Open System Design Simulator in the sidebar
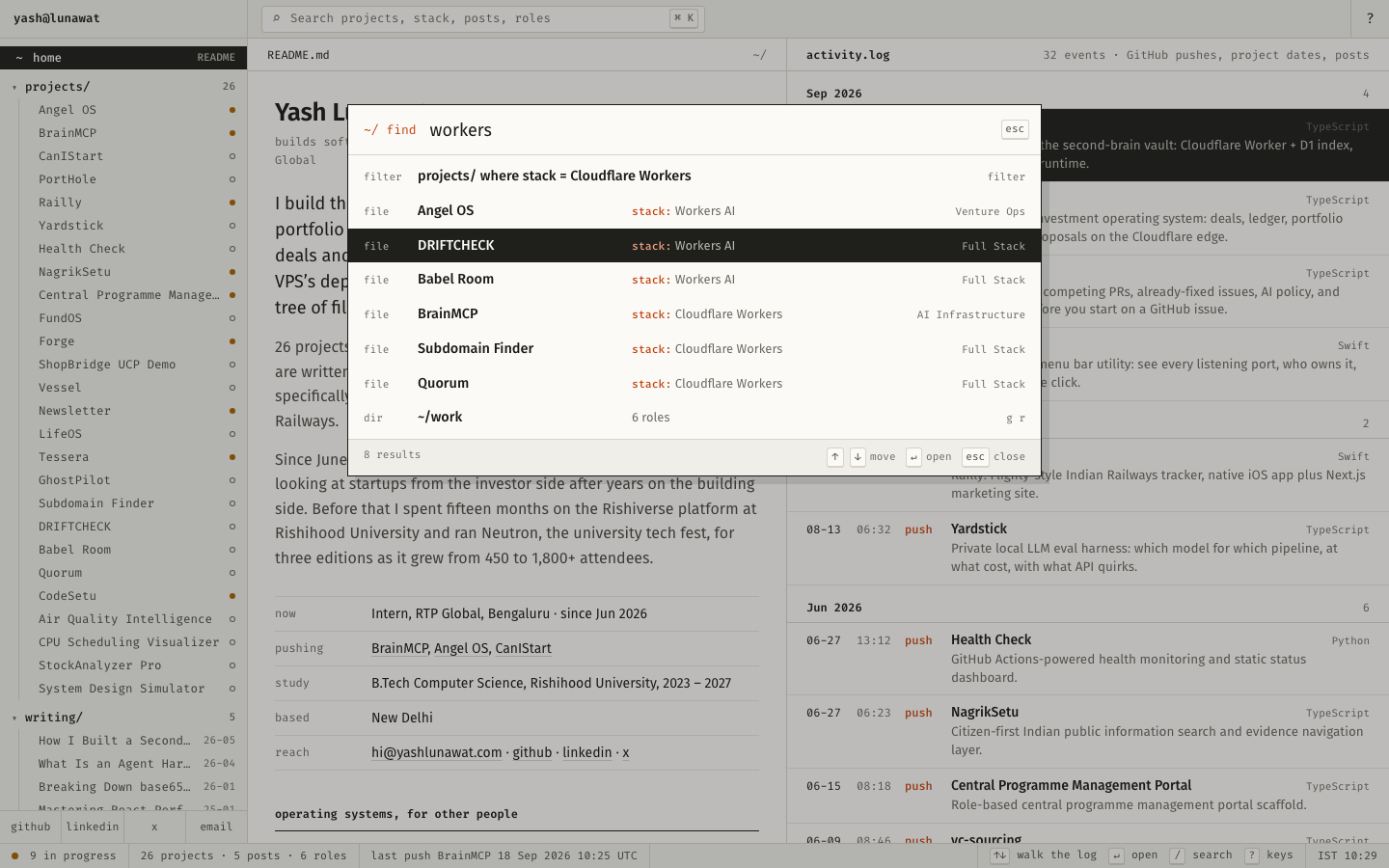This screenshot has width=1389, height=868. 133,689
